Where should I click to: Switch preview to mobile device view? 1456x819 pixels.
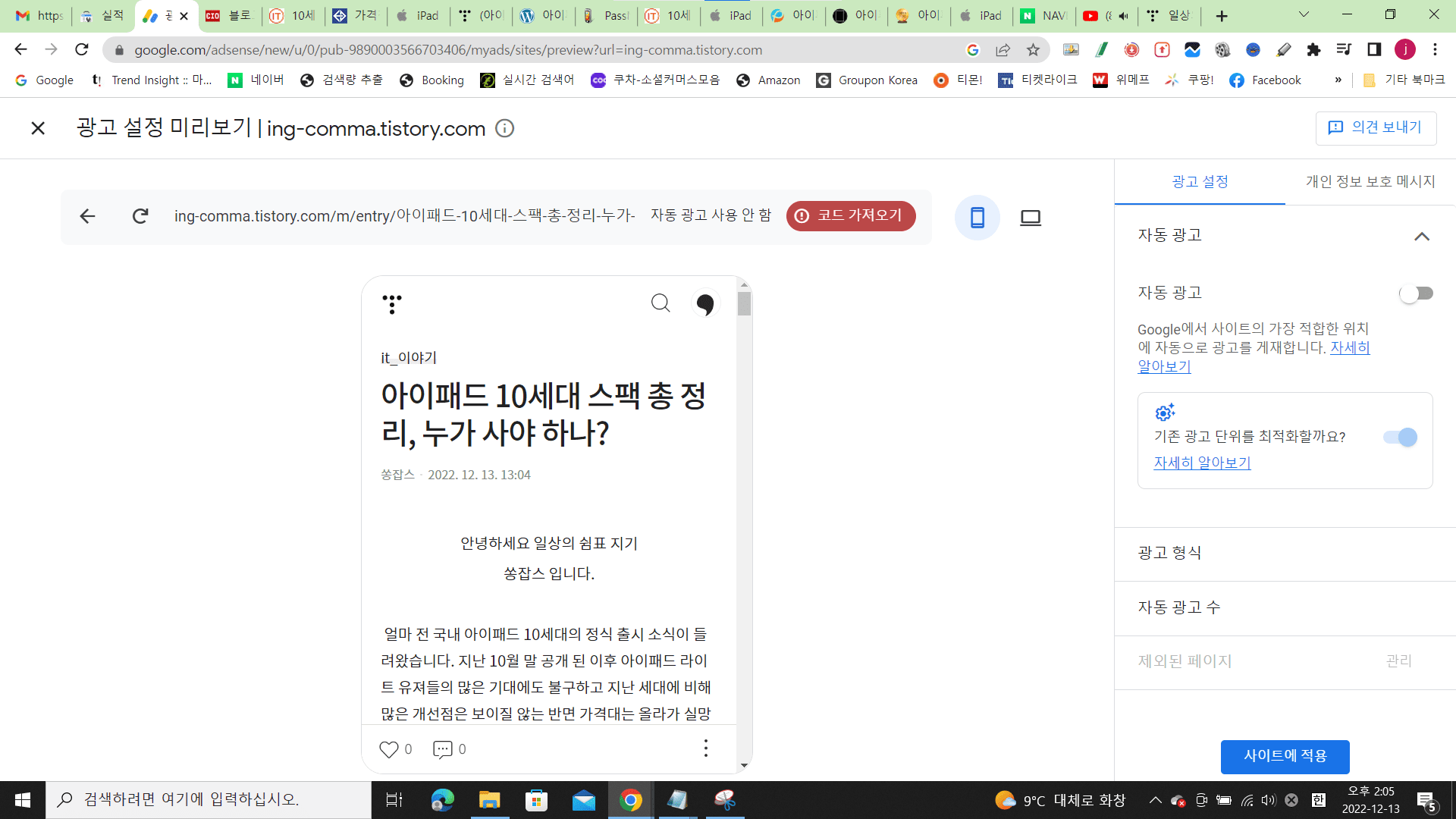tap(977, 218)
